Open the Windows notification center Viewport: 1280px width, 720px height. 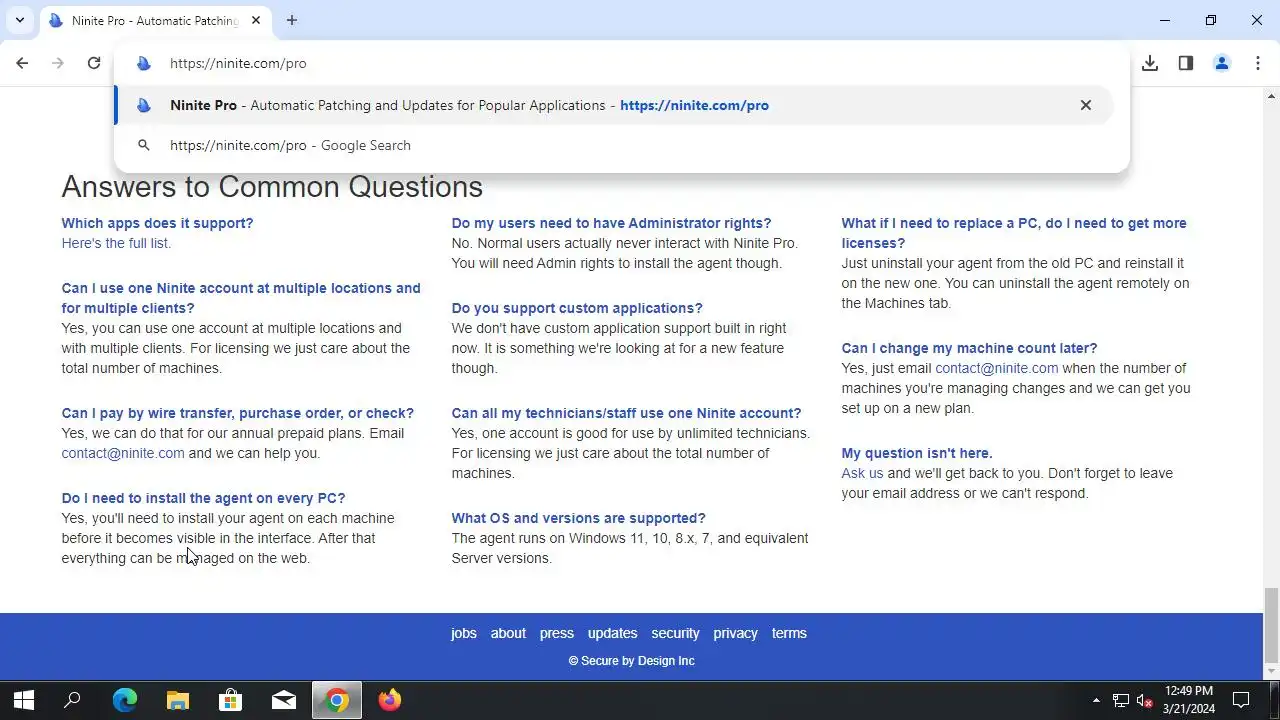(x=1241, y=700)
